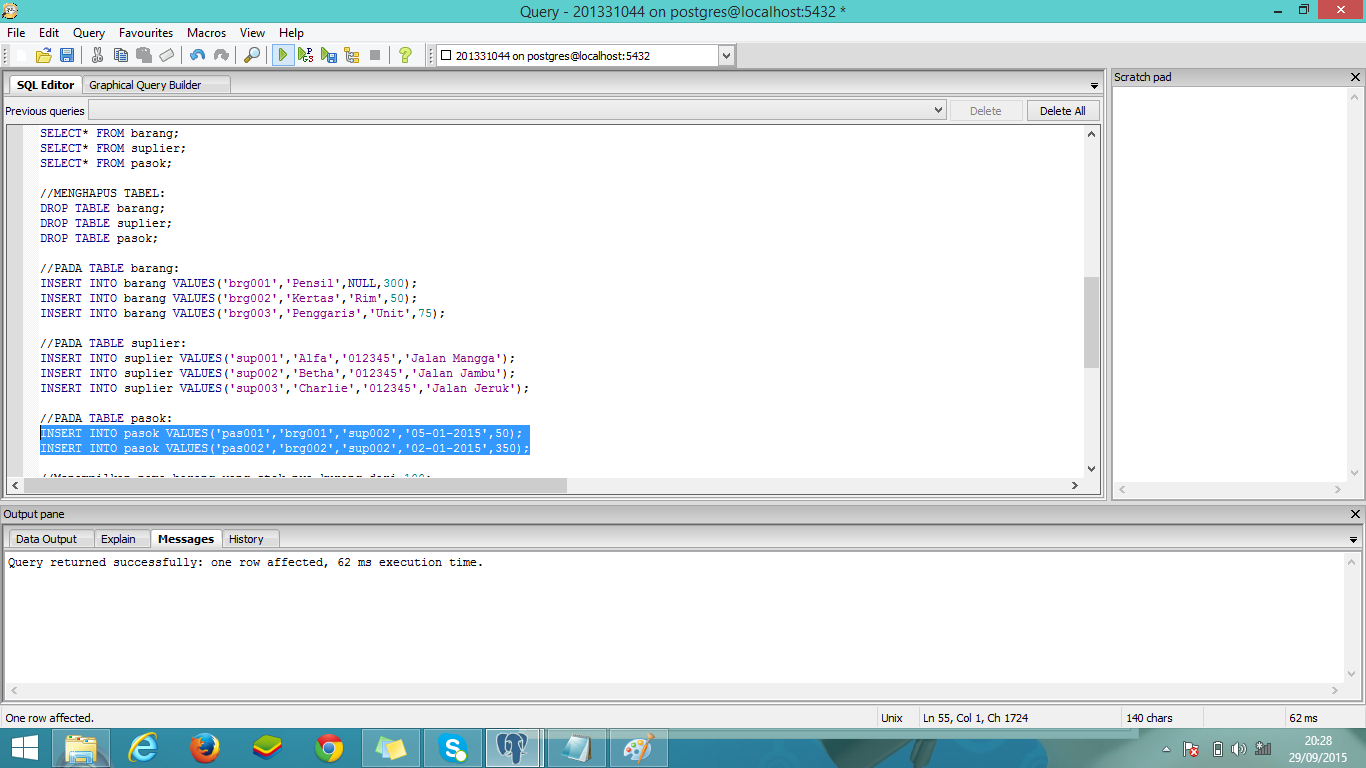Open the Query menu

(89, 33)
